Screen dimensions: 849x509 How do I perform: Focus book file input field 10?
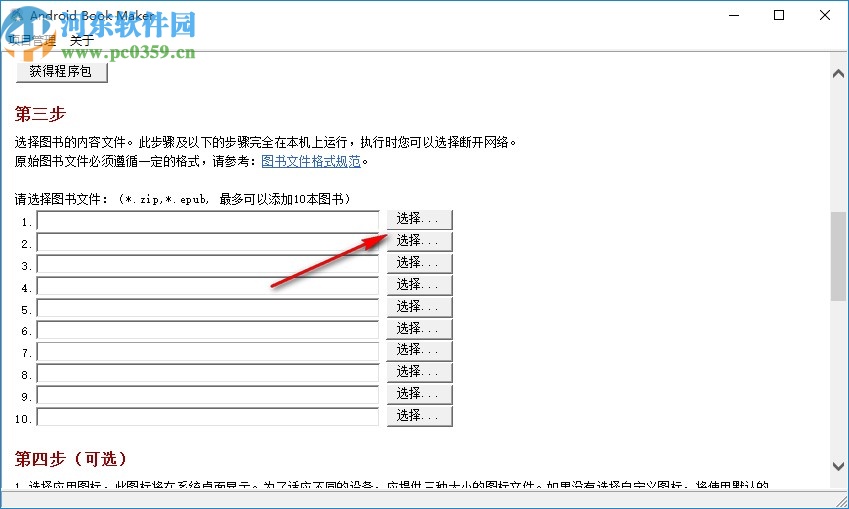[x=208, y=417]
